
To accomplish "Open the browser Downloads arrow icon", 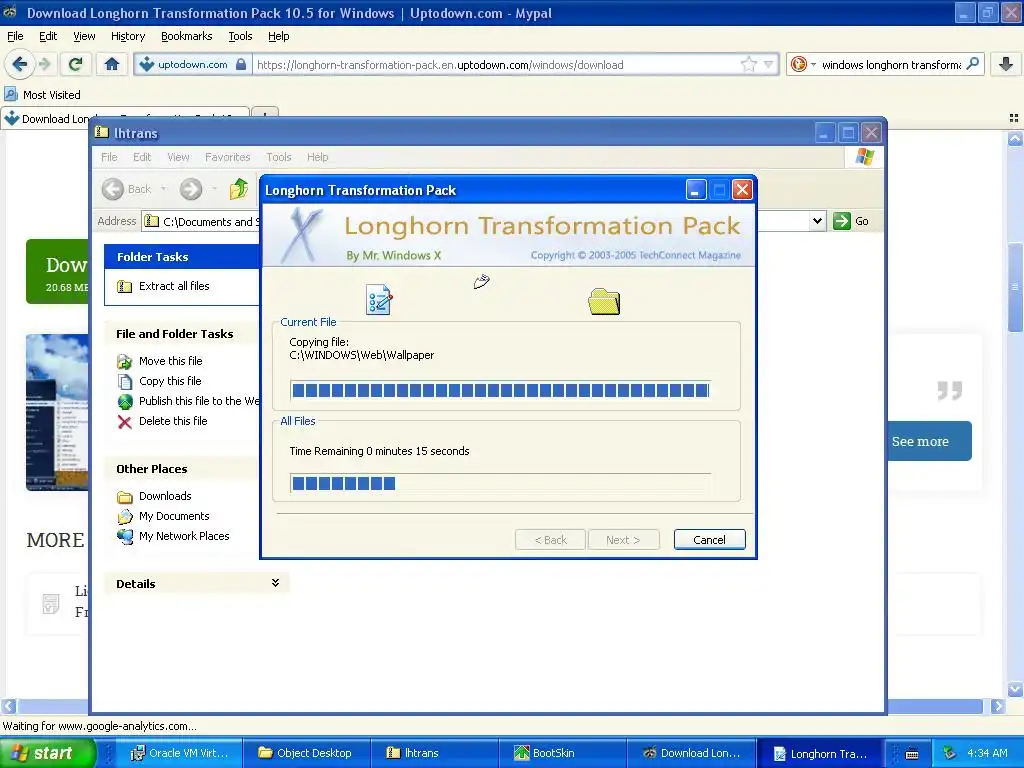I will 1006,64.
